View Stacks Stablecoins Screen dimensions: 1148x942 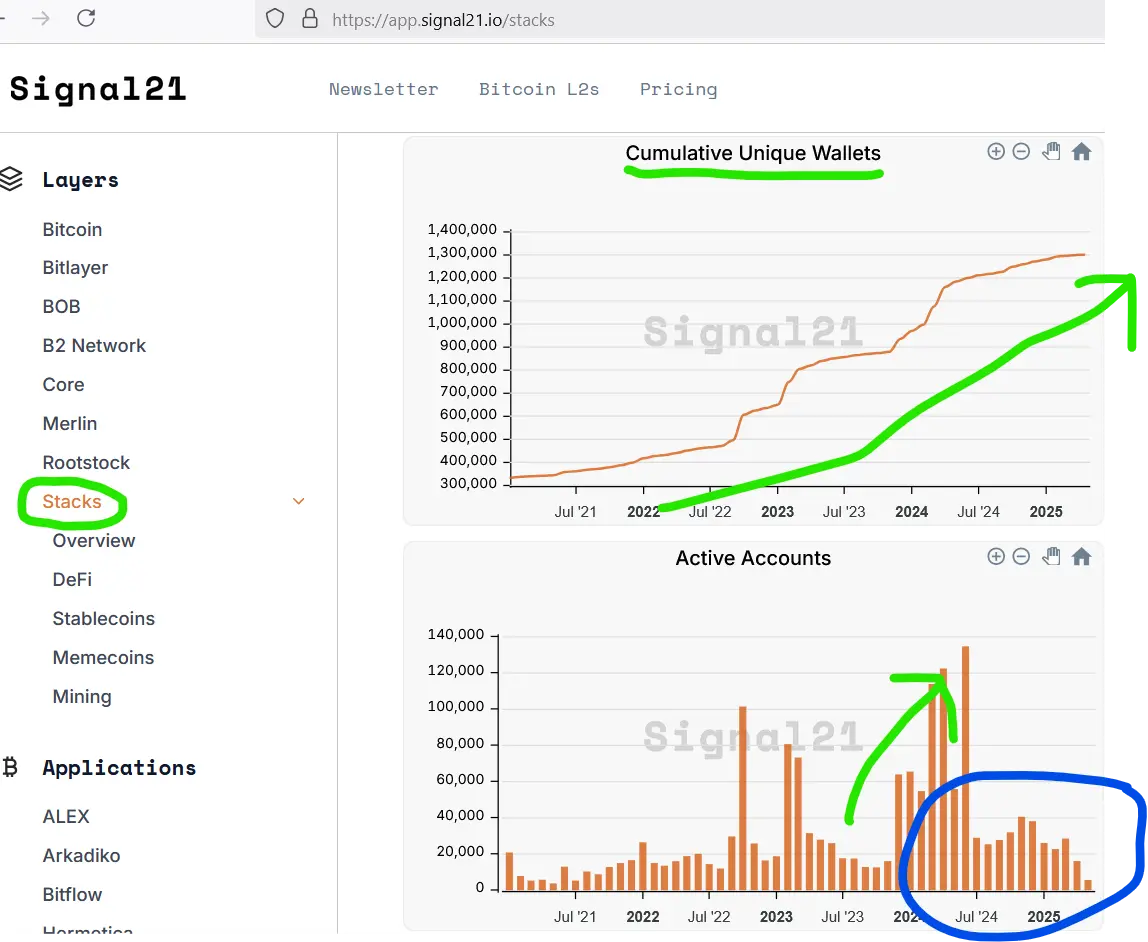[x=104, y=618]
